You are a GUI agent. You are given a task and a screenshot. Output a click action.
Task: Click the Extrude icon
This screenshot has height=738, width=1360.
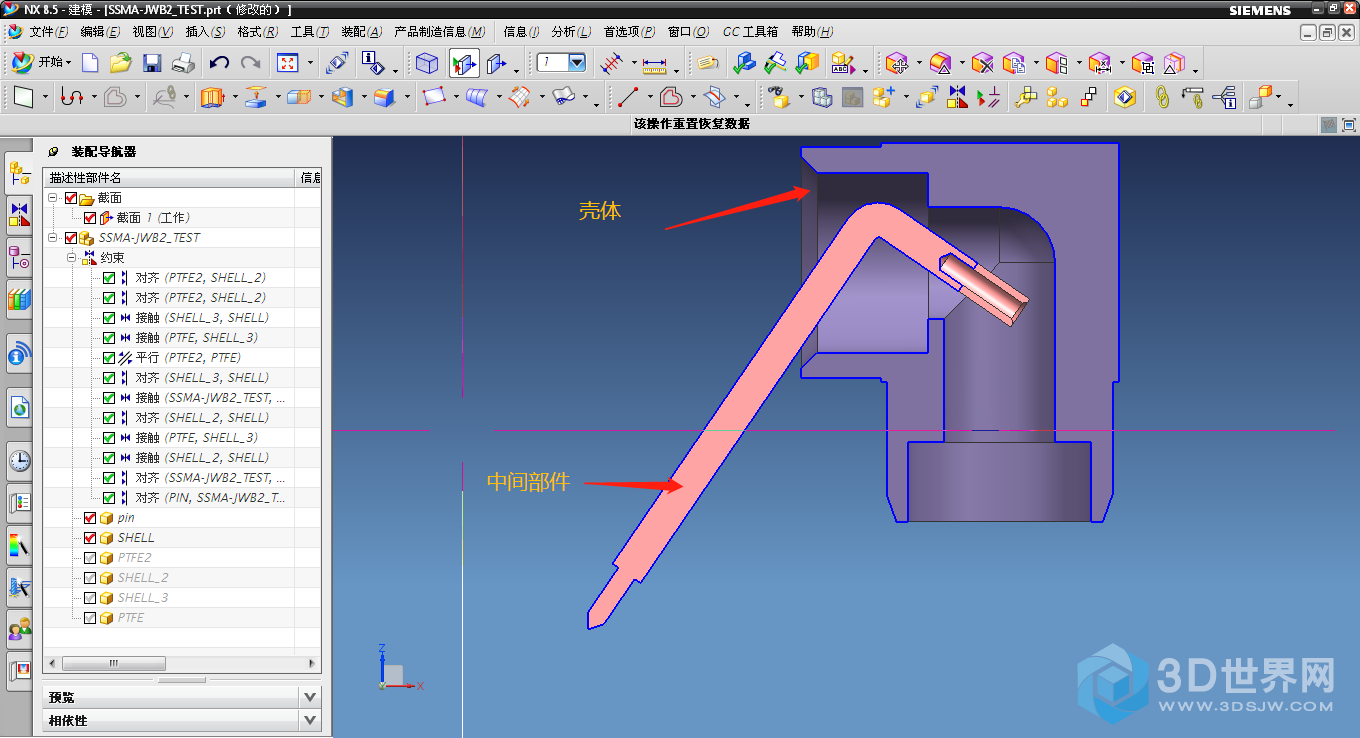coord(211,97)
